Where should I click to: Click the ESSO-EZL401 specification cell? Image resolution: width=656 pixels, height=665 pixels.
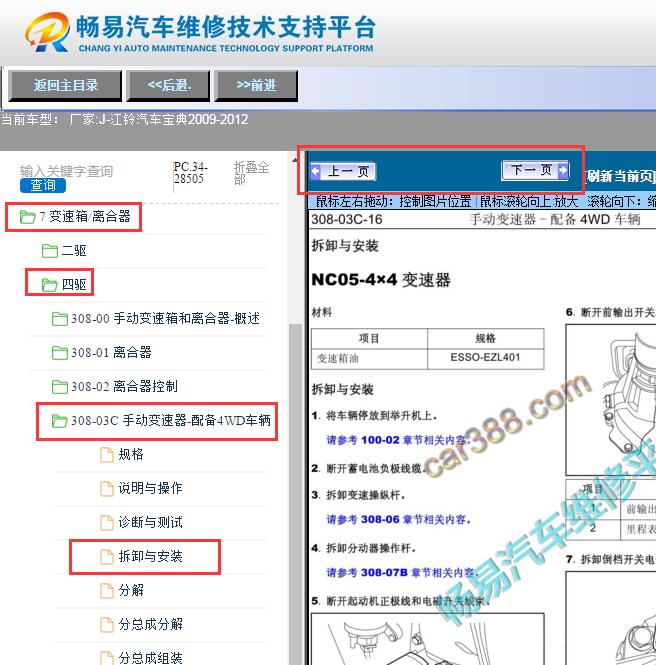click(486, 358)
